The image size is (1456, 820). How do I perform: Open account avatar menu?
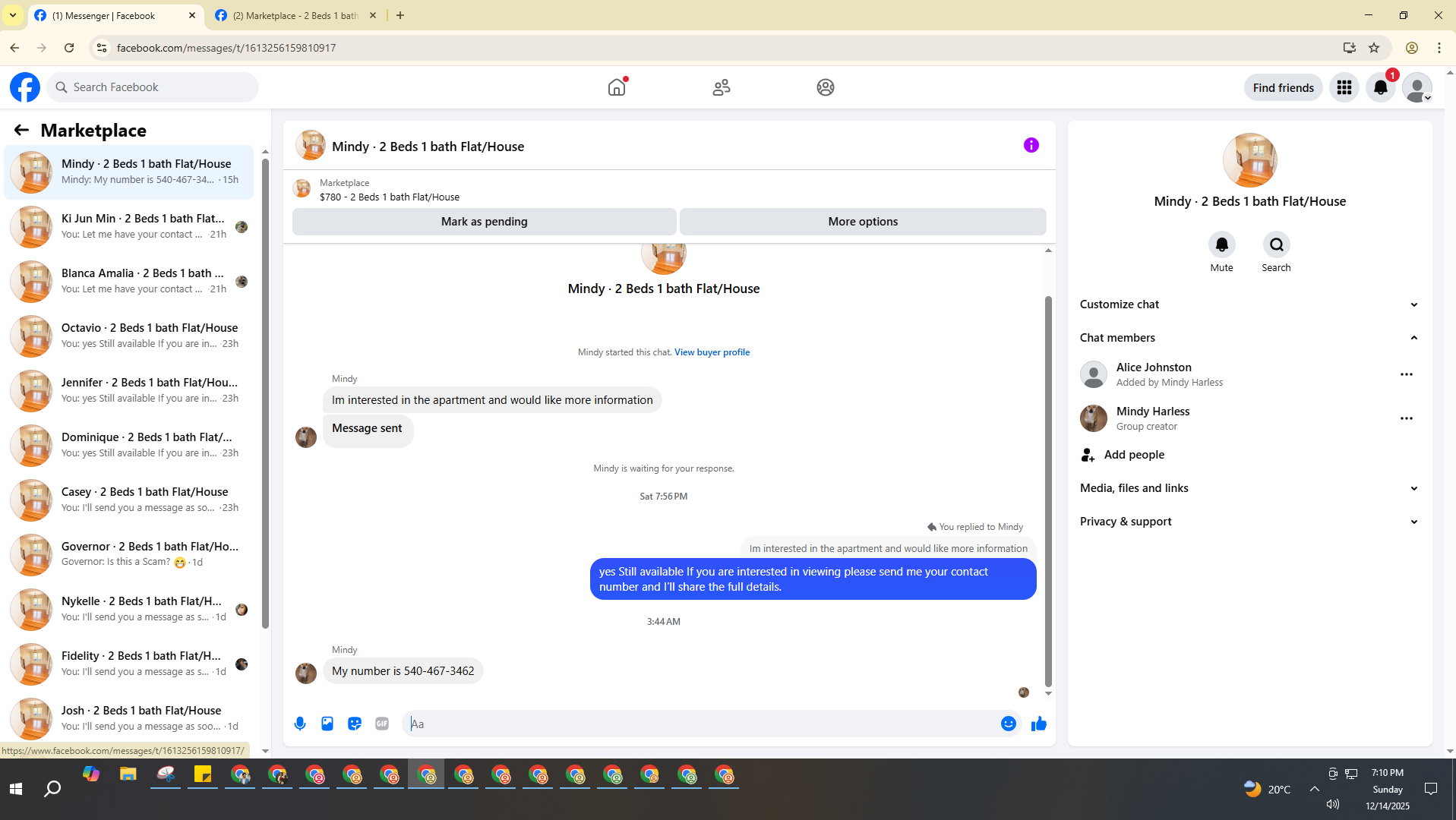pyautogui.click(x=1417, y=87)
